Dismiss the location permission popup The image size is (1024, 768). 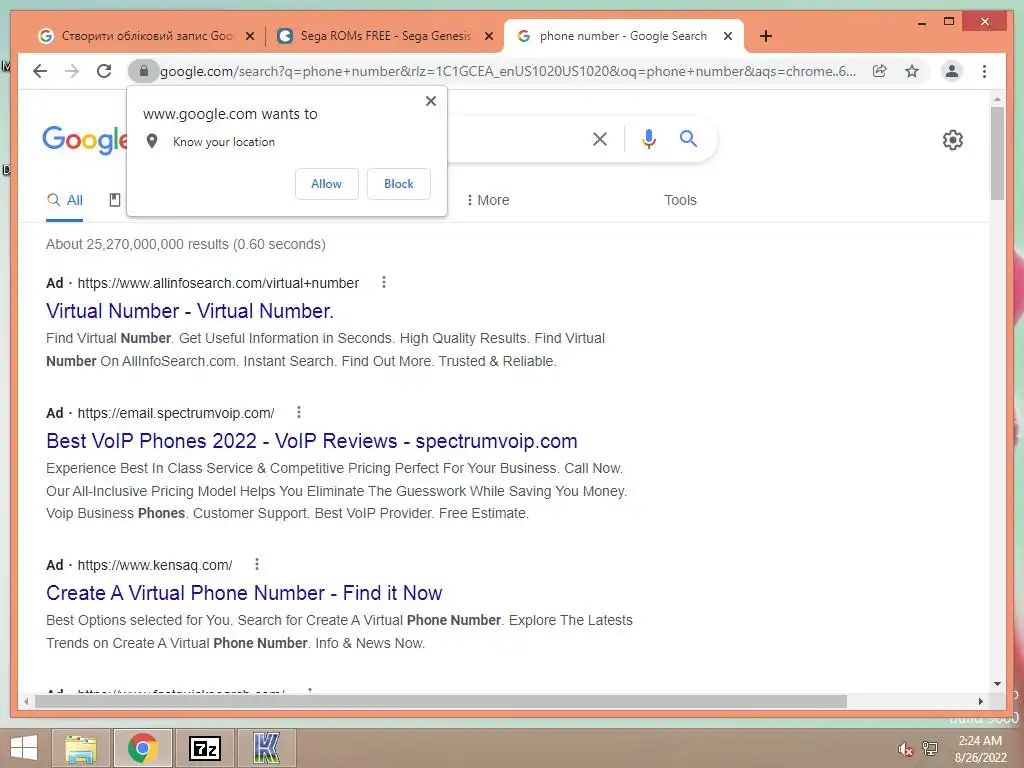pos(430,101)
